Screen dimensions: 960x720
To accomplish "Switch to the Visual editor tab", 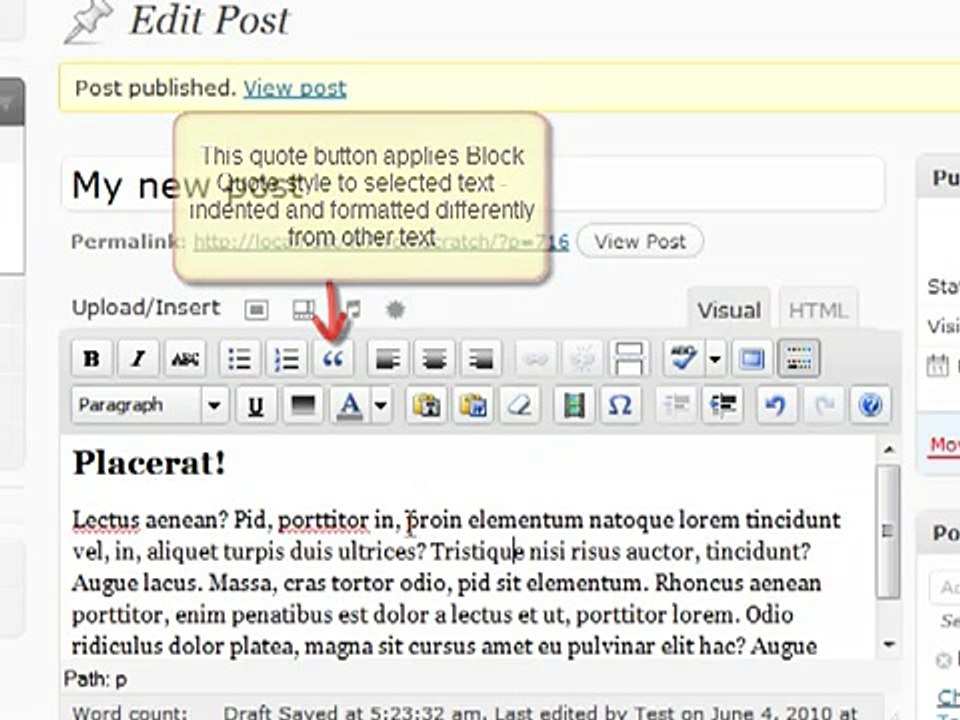I will click(x=729, y=310).
